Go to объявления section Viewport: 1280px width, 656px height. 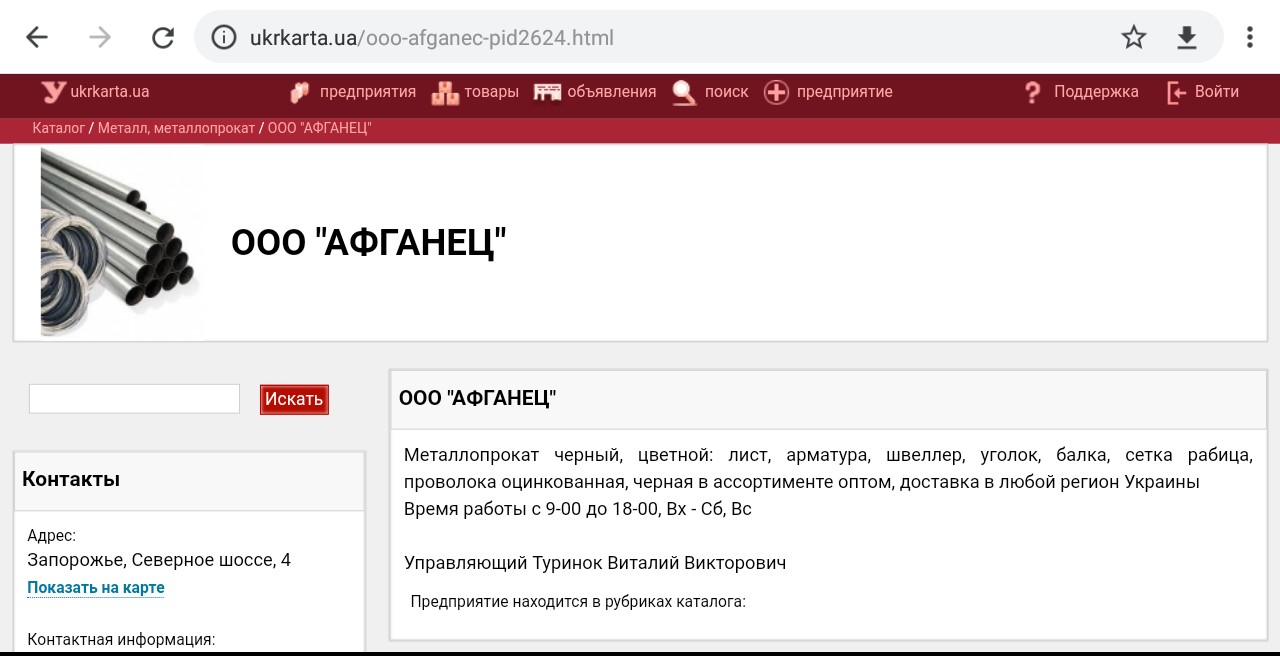click(611, 92)
